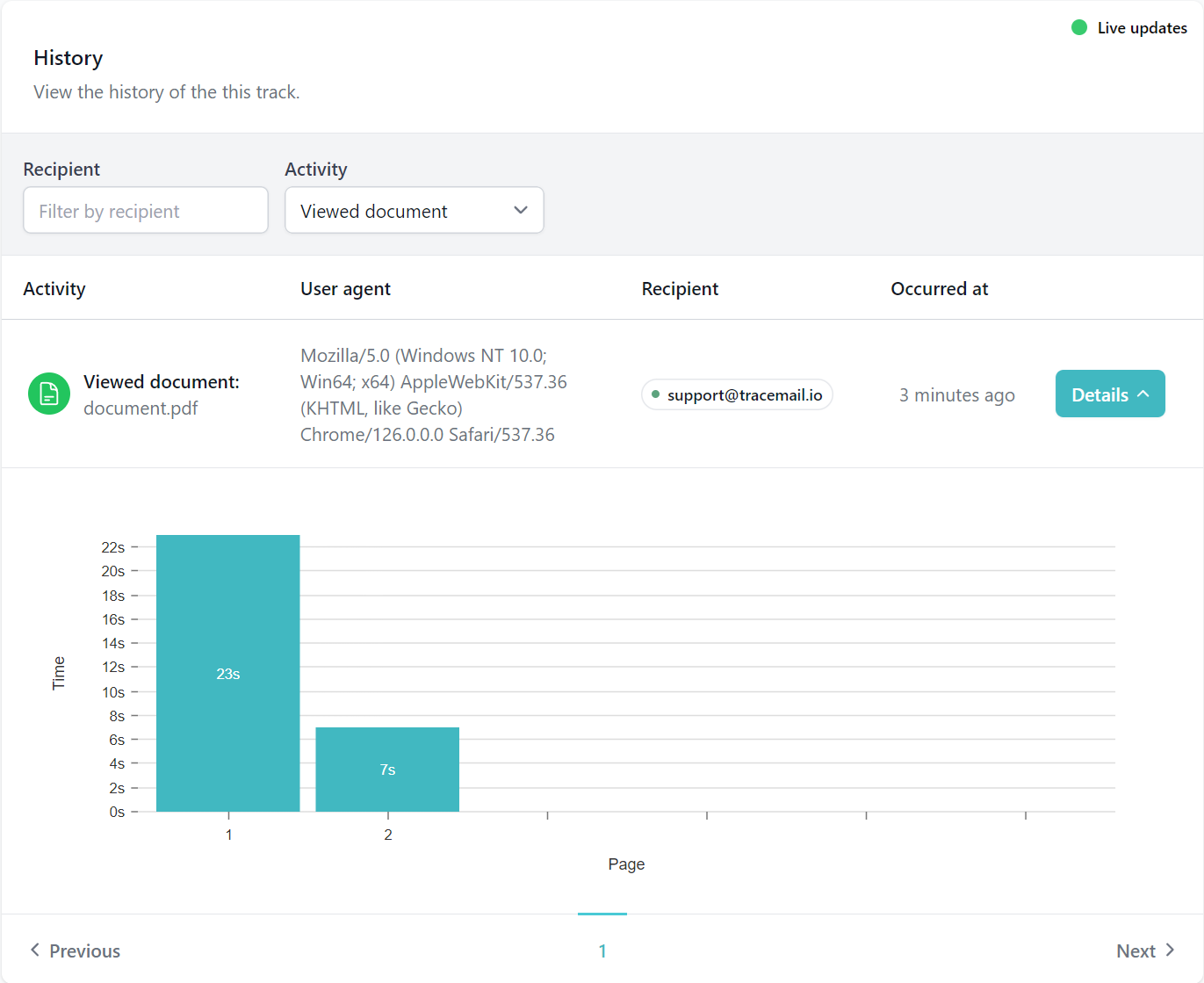
Task: Go to the Previous page
Action: pyautogui.click(x=75, y=950)
